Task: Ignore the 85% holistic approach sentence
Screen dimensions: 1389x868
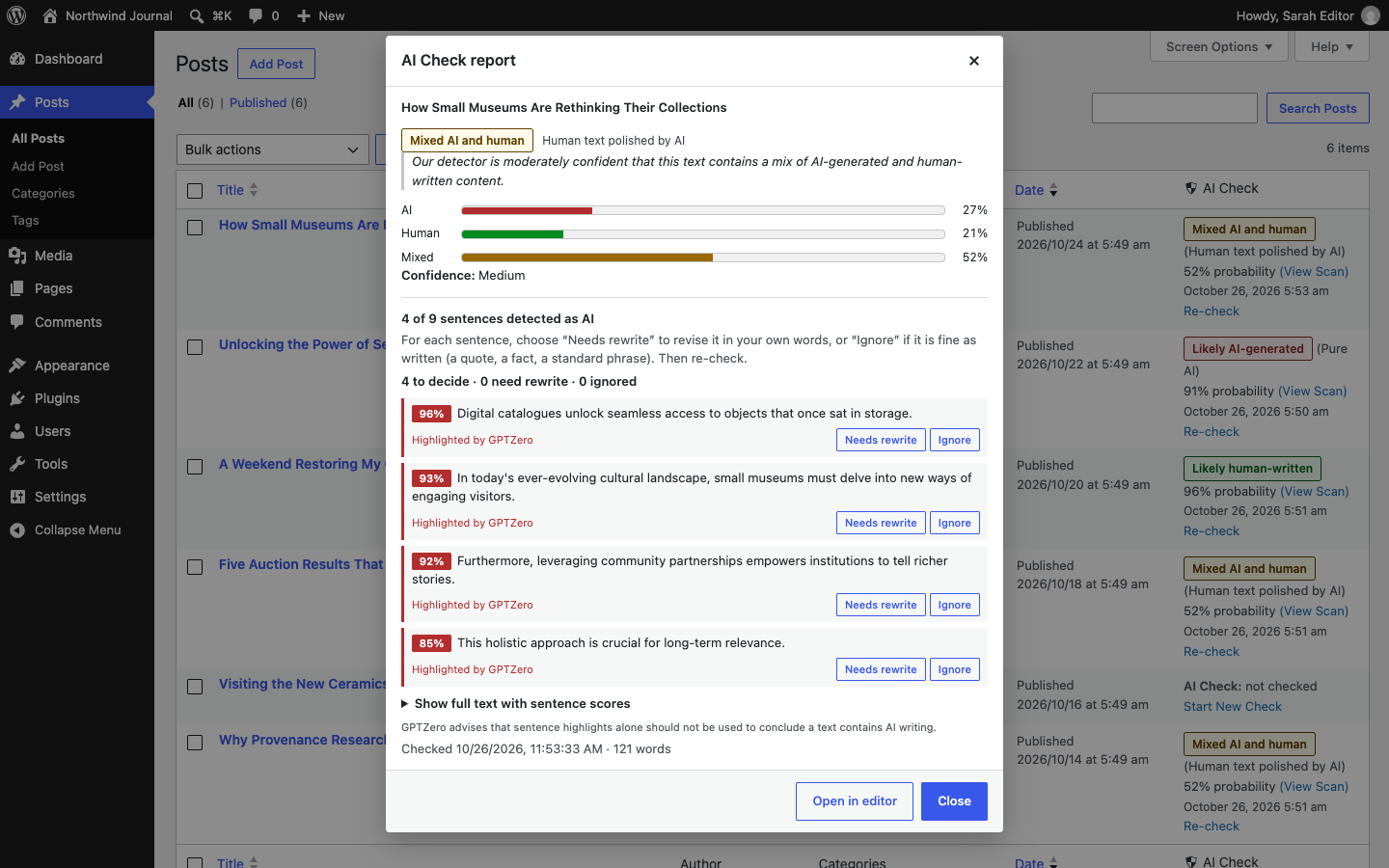Action: pyautogui.click(x=955, y=669)
